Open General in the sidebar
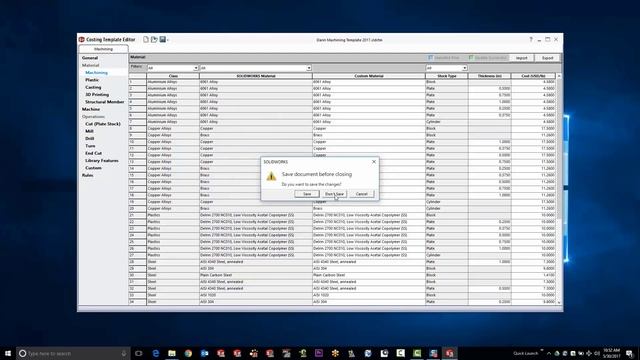This screenshot has width=640, height=360. [x=90, y=58]
